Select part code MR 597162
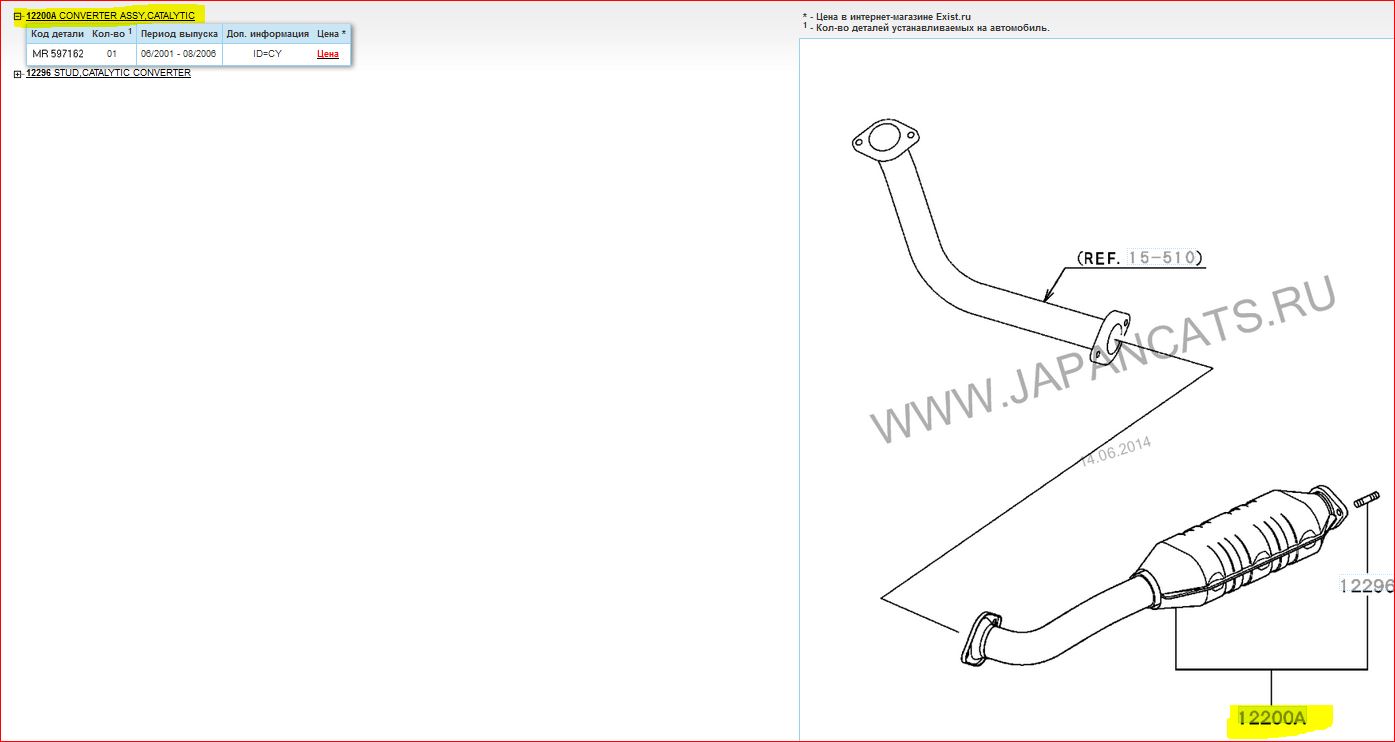Image resolution: width=1395 pixels, height=742 pixels. pyautogui.click(x=58, y=54)
